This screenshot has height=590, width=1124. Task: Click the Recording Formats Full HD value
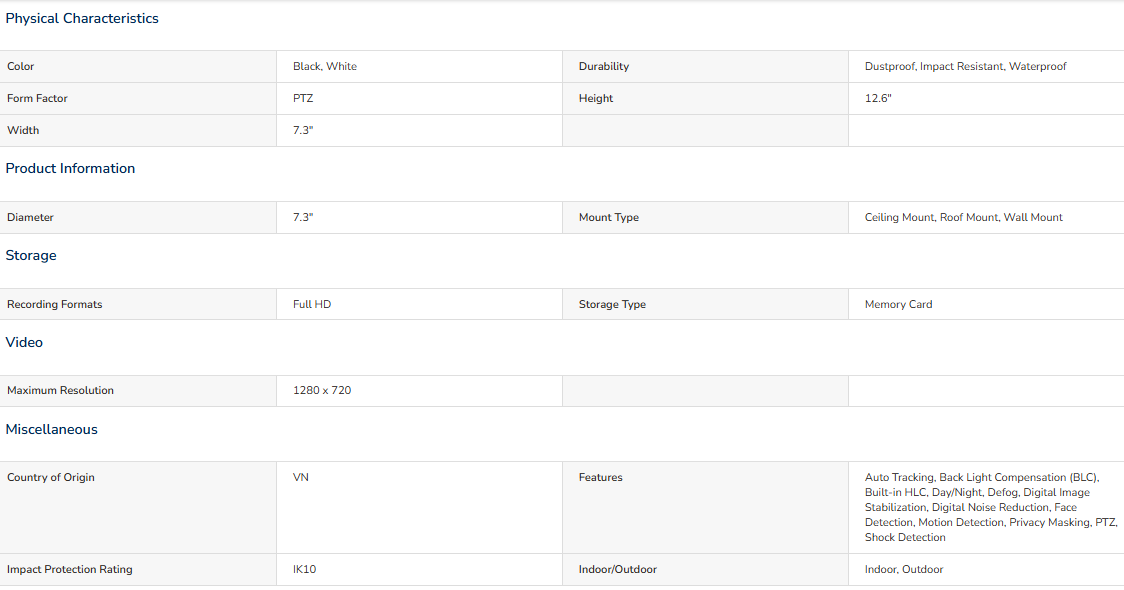pyautogui.click(x=312, y=304)
